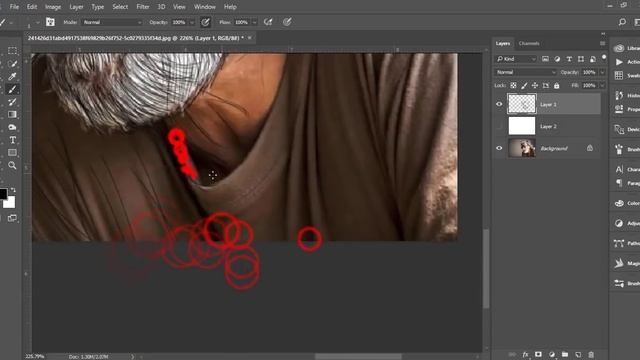Add a layer style with fx icon
The height and width of the screenshot is (360, 640).
pos(525,354)
